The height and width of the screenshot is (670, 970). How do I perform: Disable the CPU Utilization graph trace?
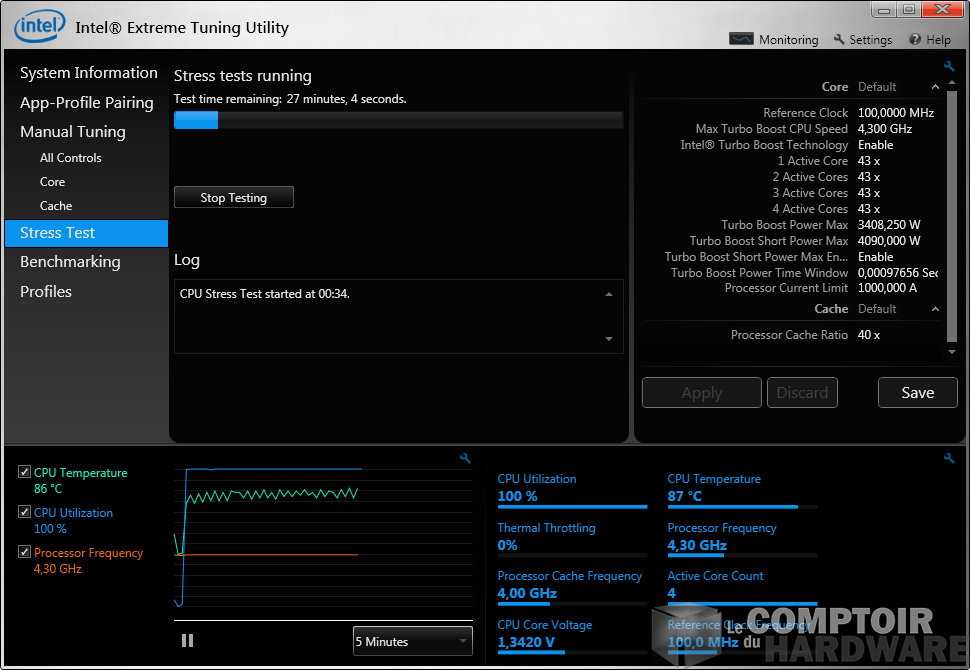(23, 511)
